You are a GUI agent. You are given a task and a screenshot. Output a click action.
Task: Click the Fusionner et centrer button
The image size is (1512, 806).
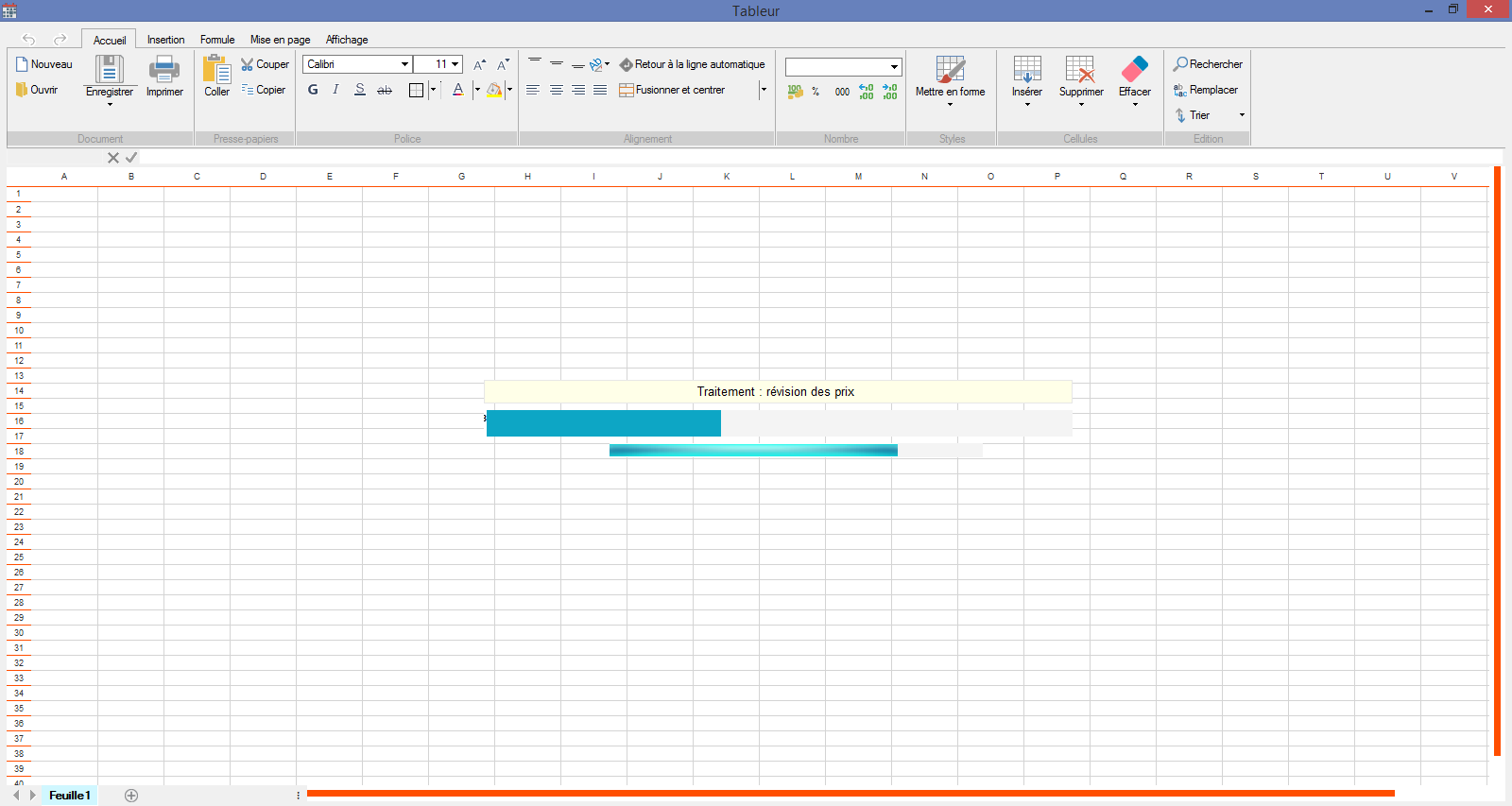click(672, 90)
